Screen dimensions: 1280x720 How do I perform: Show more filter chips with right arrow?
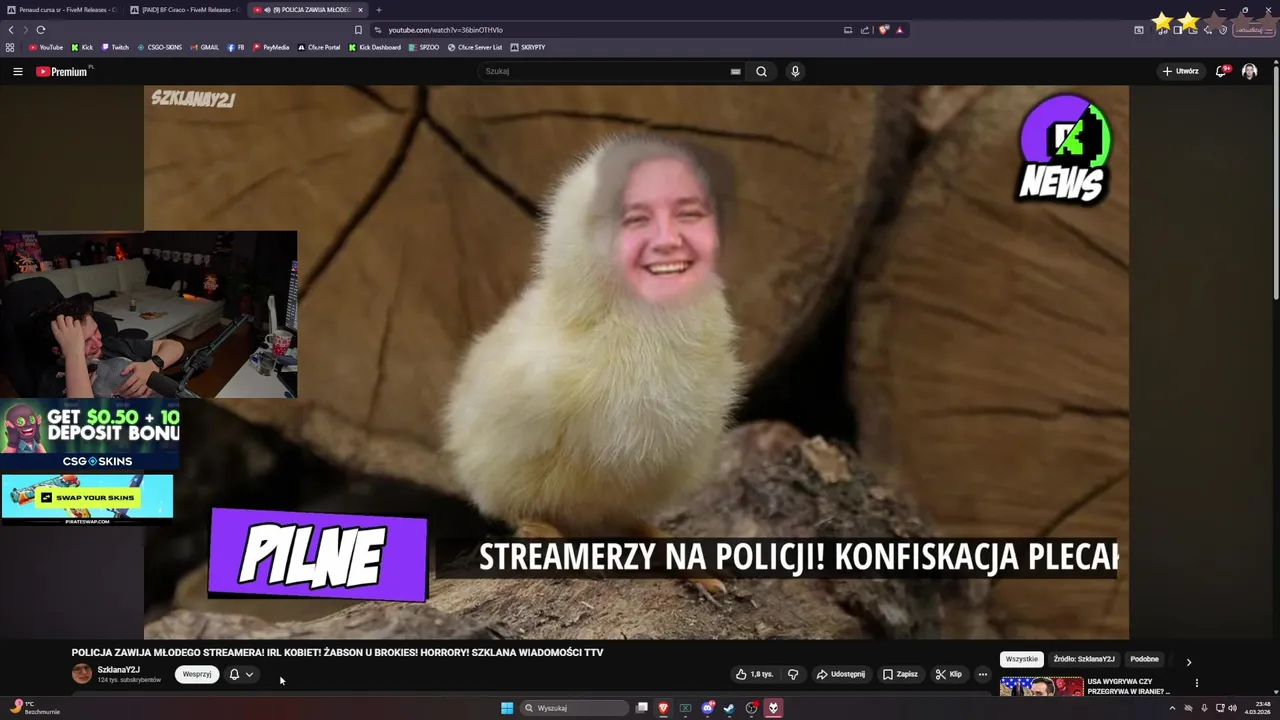click(1189, 661)
